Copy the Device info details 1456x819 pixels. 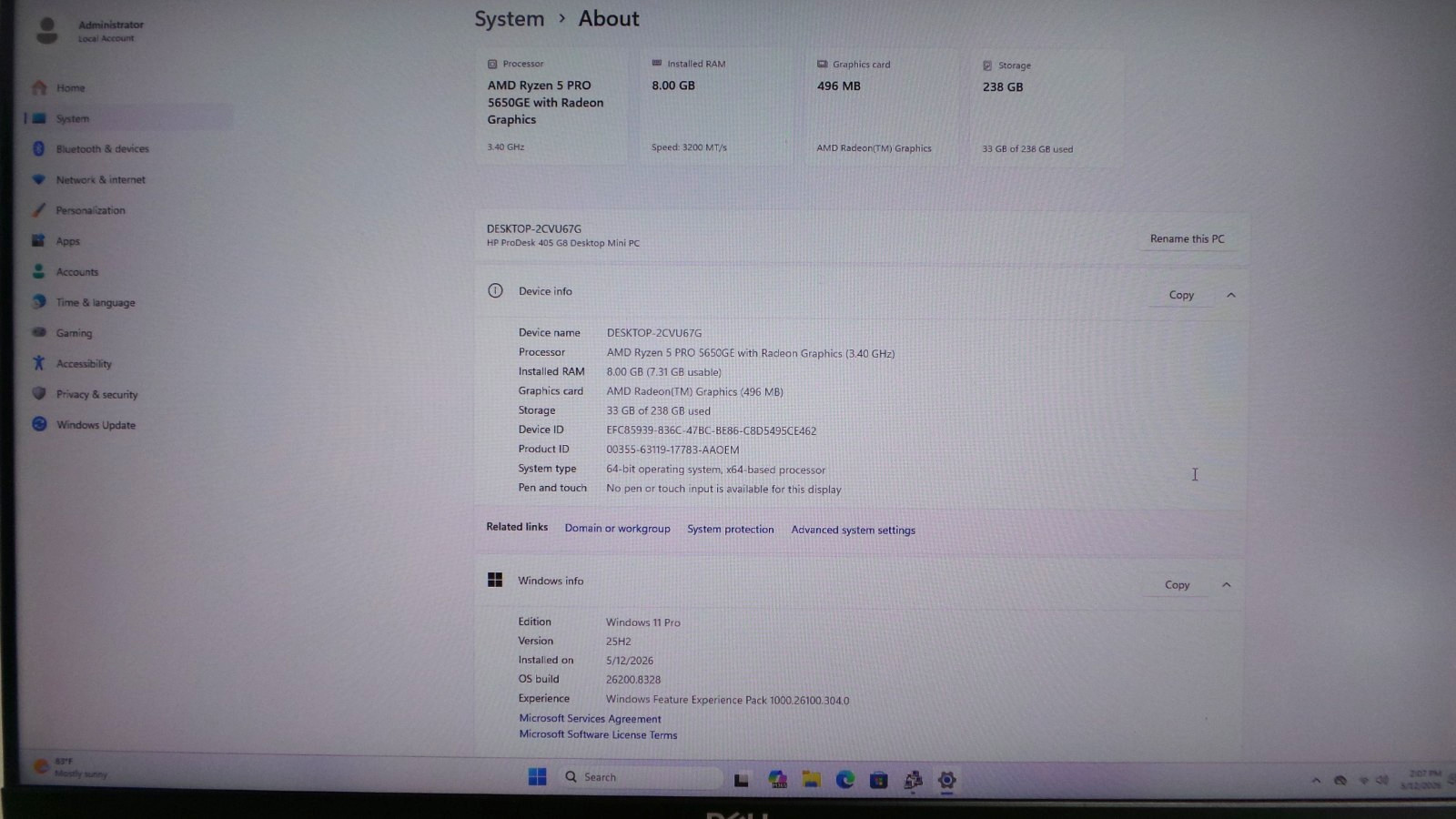[1181, 295]
